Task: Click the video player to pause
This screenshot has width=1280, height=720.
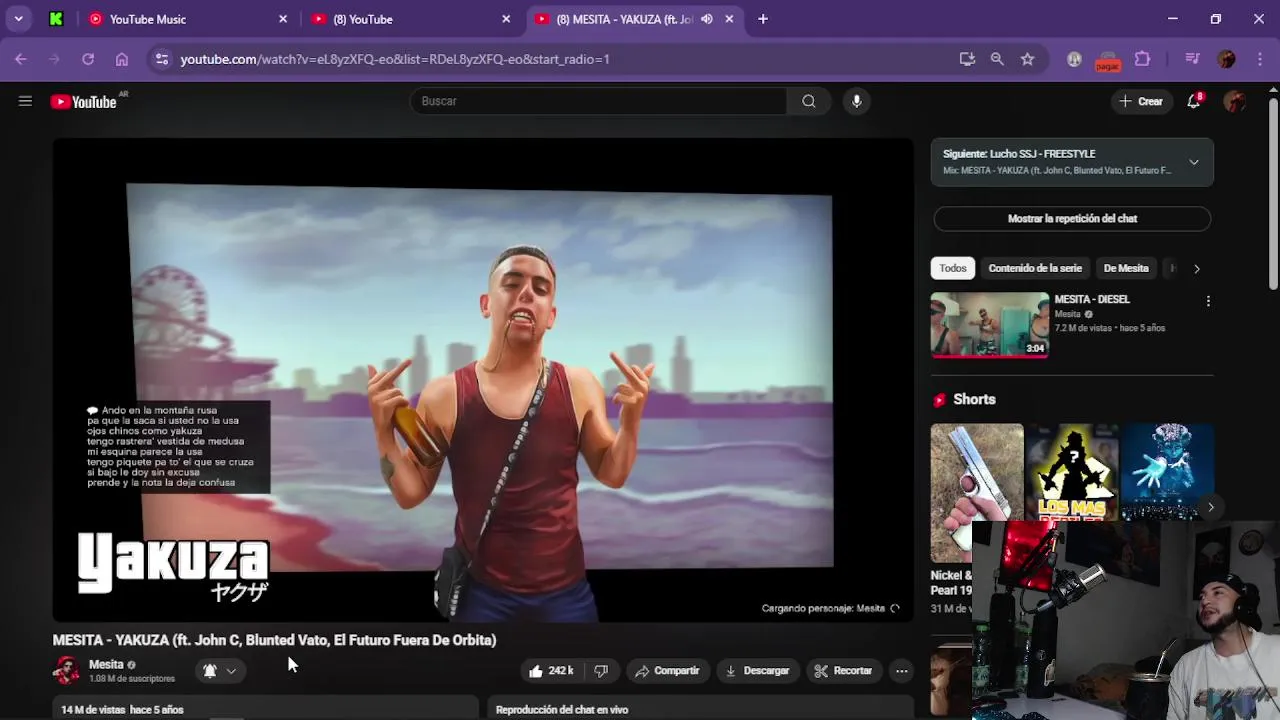Action: [483, 380]
